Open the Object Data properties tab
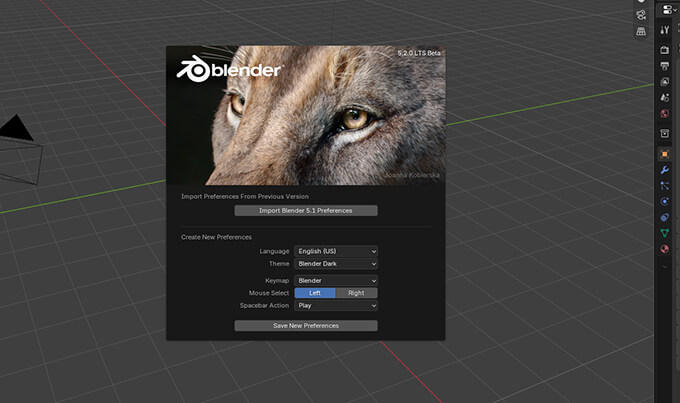 click(x=664, y=233)
